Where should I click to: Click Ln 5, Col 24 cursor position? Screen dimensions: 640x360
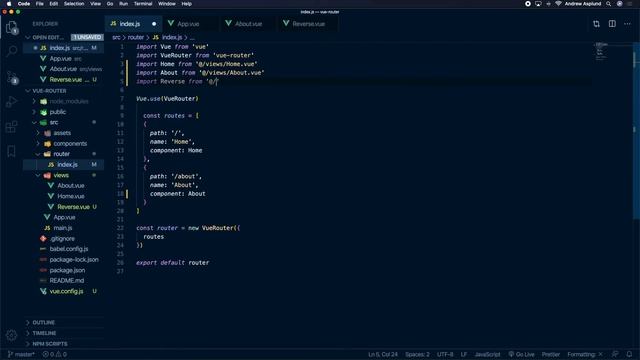coord(382,354)
